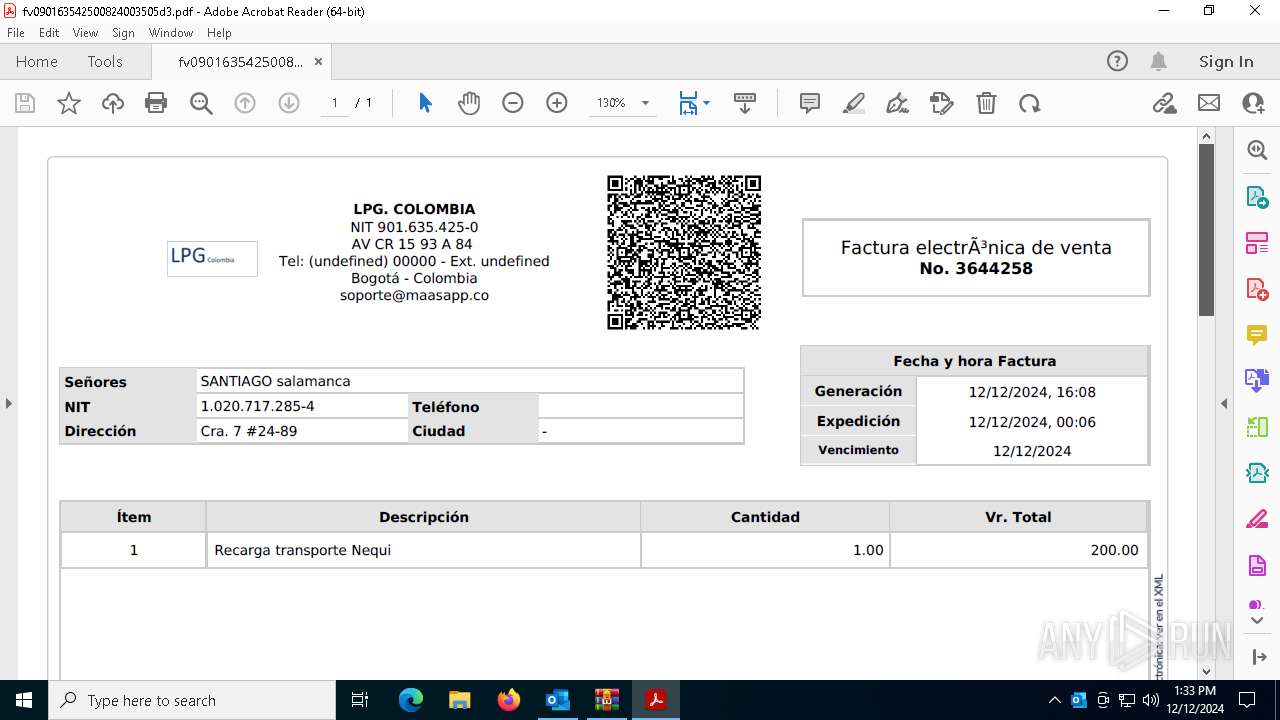This screenshot has height=720, width=1280.
Task: Go to the previous page with the up arrow
Action: click(x=245, y=103)
